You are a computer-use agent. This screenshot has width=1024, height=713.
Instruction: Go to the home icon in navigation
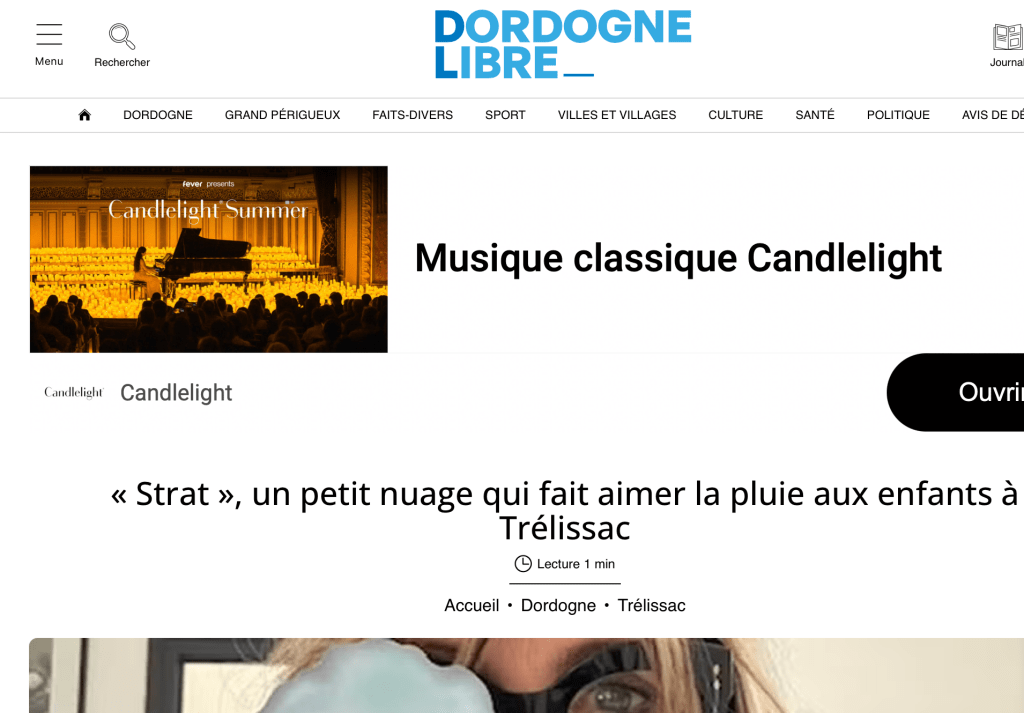click(84, 116)
